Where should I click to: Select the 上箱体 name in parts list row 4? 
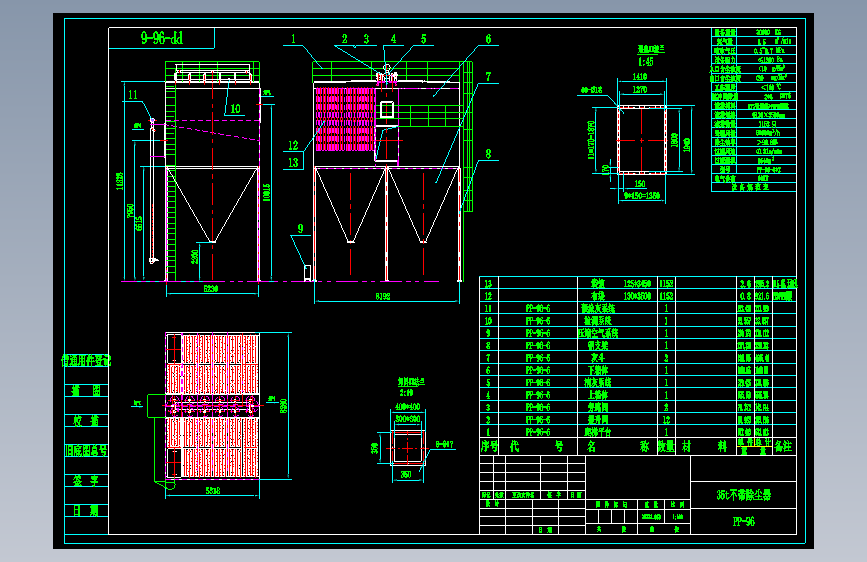598,395
